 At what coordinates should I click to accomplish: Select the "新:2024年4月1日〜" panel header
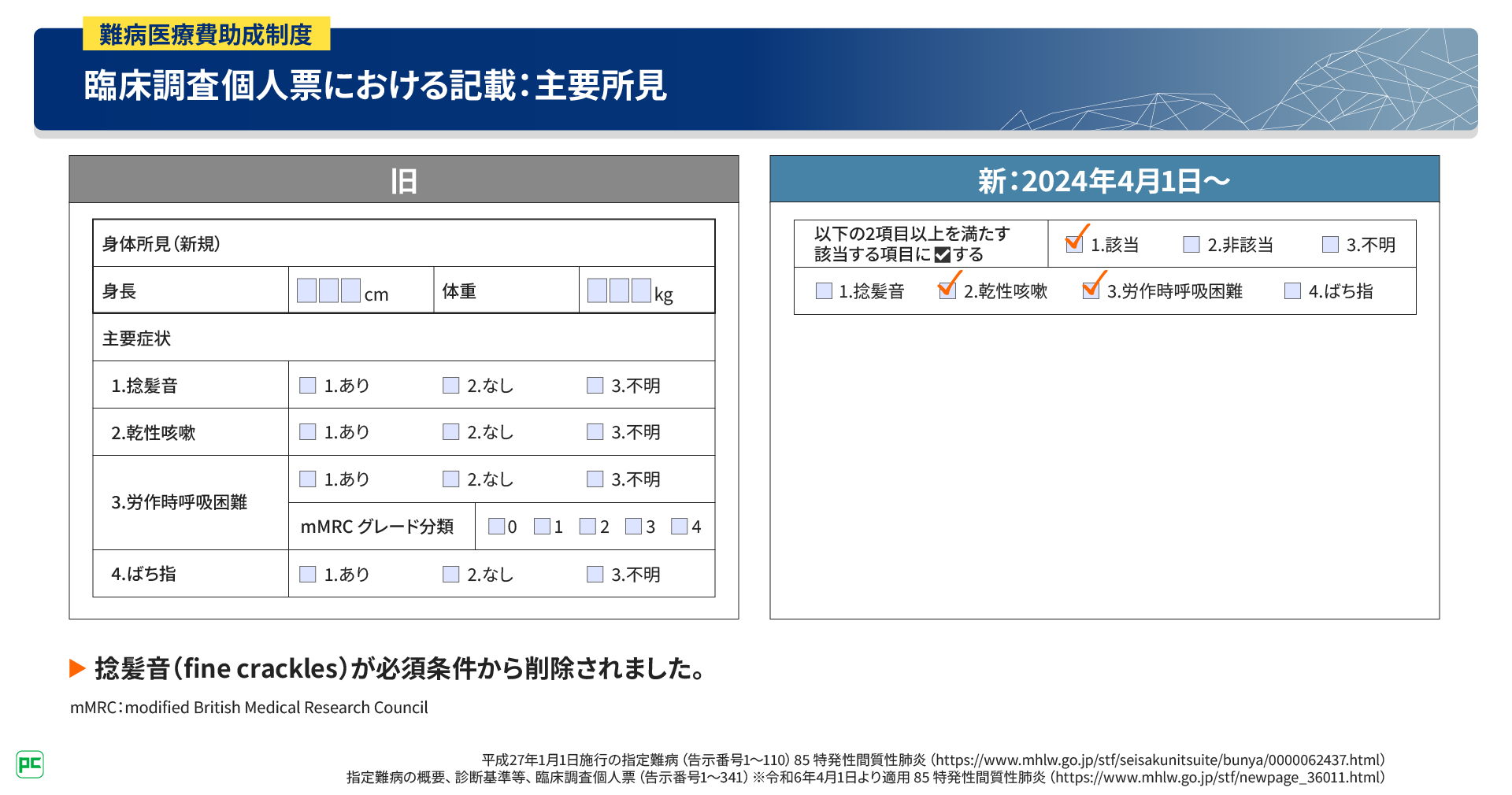click(x=1104, y=180)
